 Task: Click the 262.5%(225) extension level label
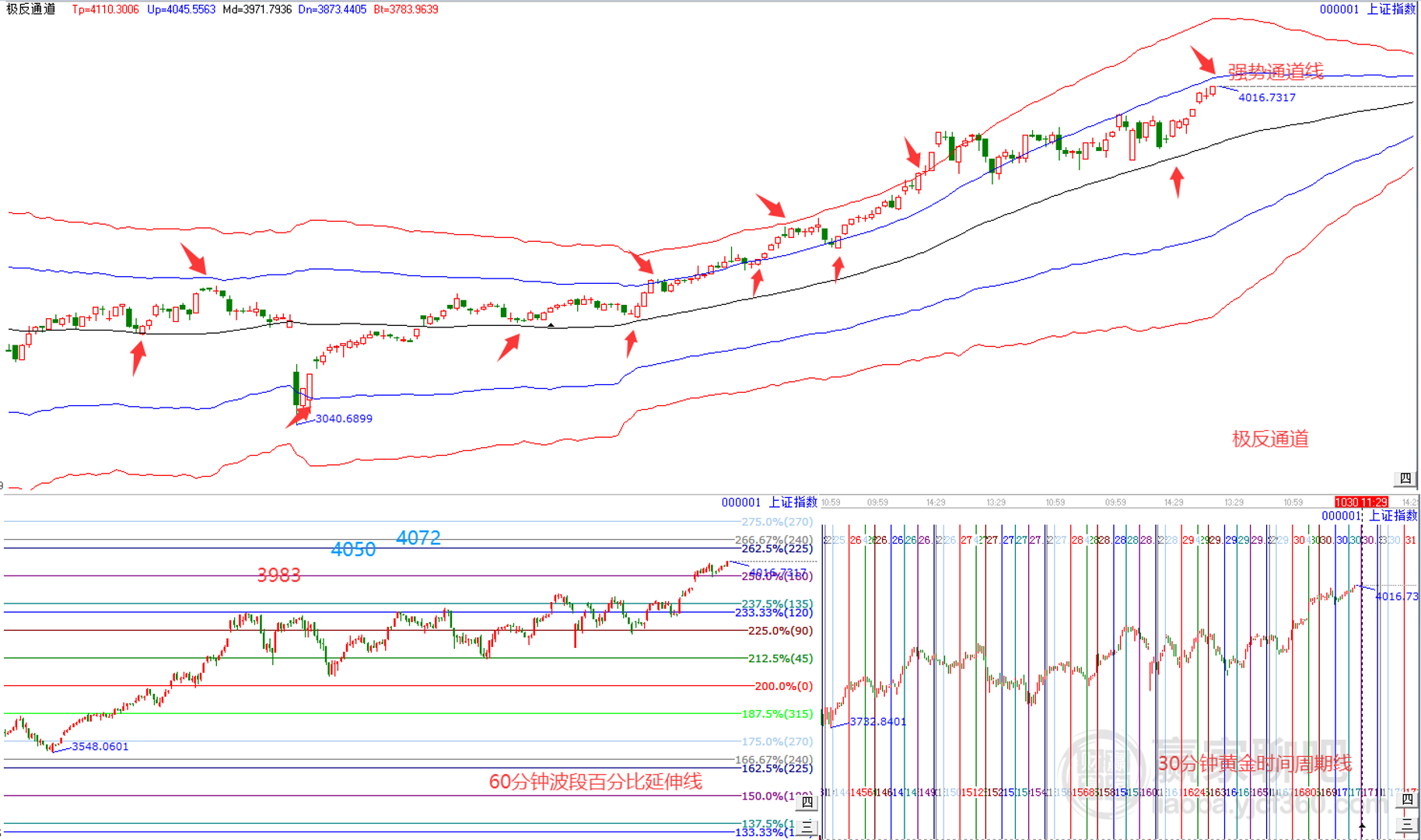click(x=777, y=548)
